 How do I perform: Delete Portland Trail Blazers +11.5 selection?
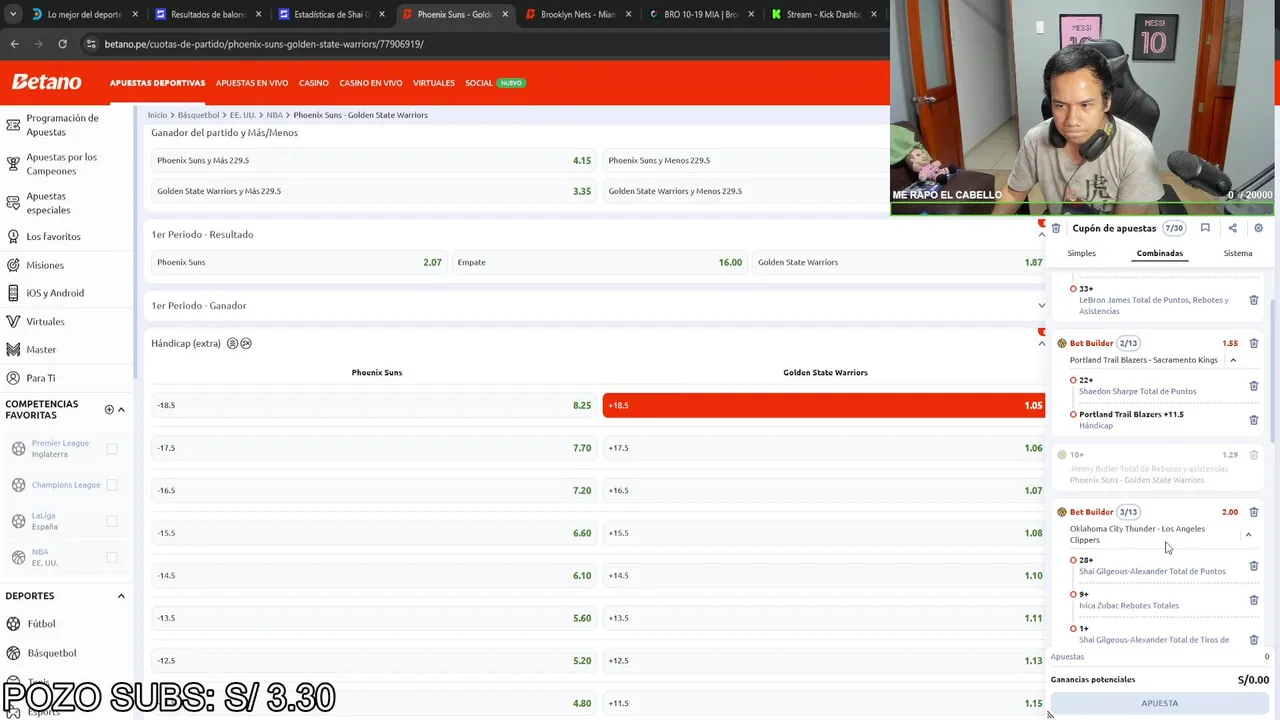(x=1253, y=420)
